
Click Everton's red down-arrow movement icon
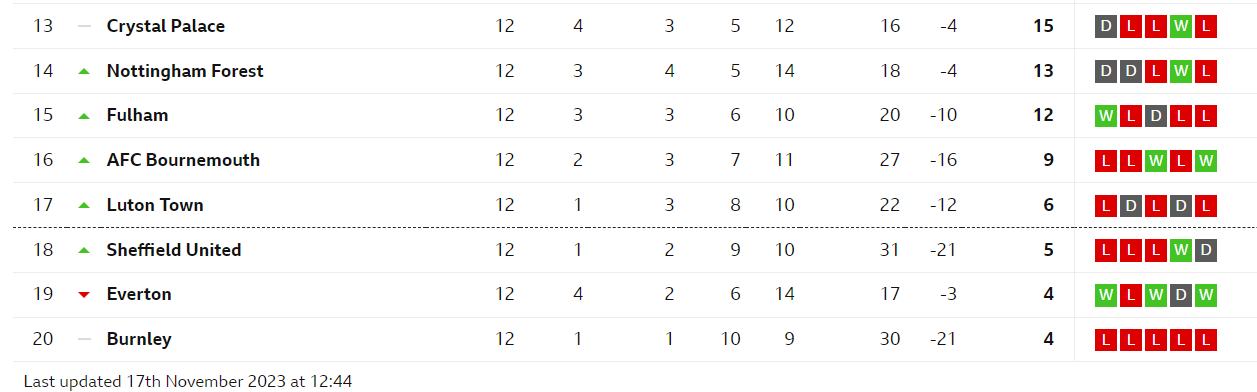[x=84, y=294]
